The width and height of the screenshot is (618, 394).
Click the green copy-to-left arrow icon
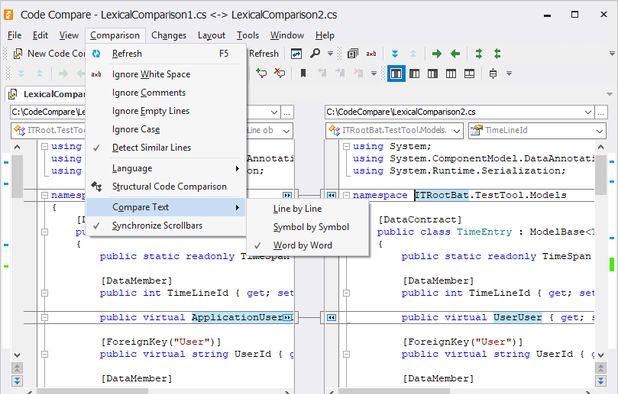(455, 54)
